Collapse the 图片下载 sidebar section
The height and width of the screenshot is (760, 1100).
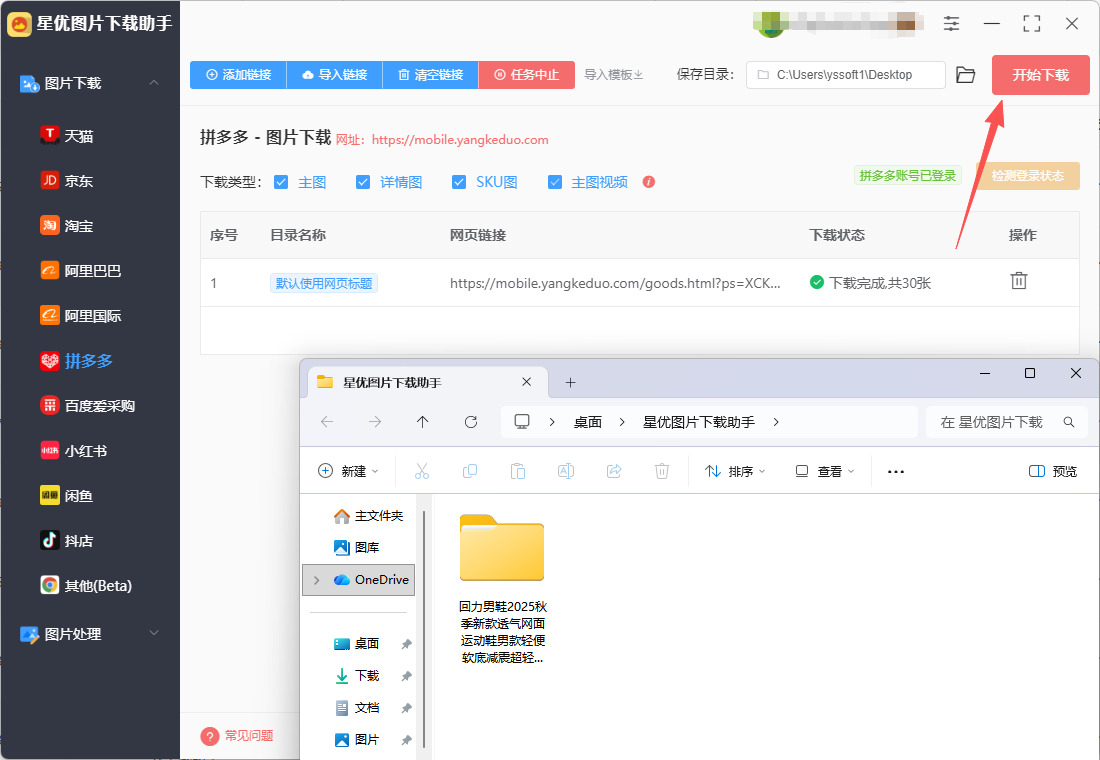[x=153, y=83]
